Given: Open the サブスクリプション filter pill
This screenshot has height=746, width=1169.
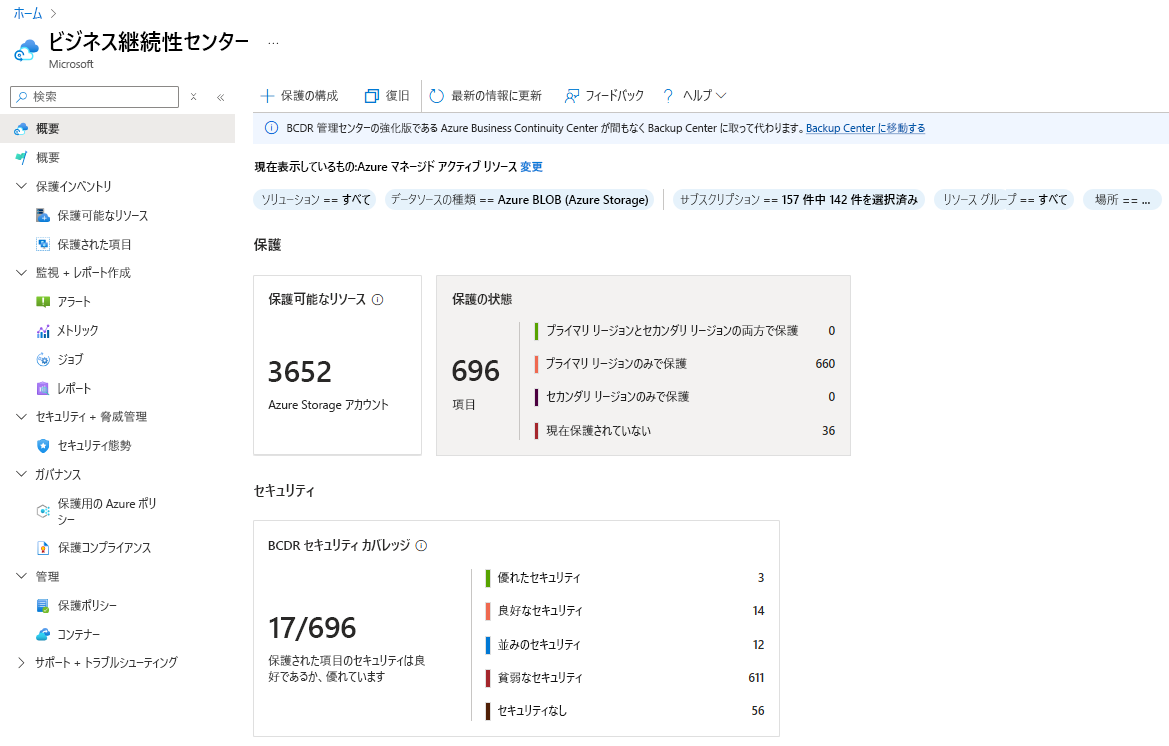Looking at the screenshot, I should pos(798,200).
